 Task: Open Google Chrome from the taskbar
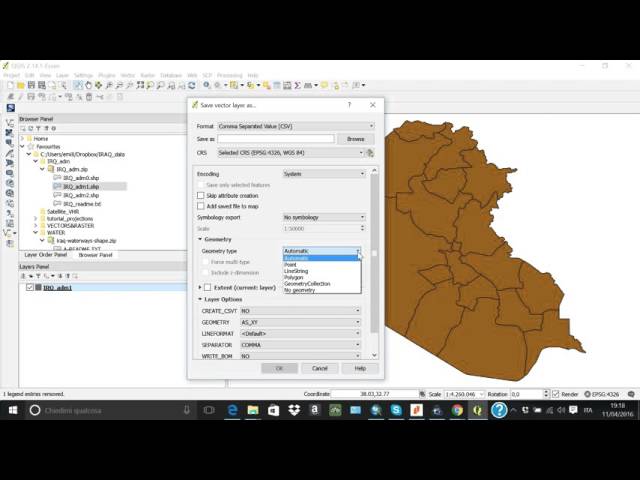tap(457, 410)
